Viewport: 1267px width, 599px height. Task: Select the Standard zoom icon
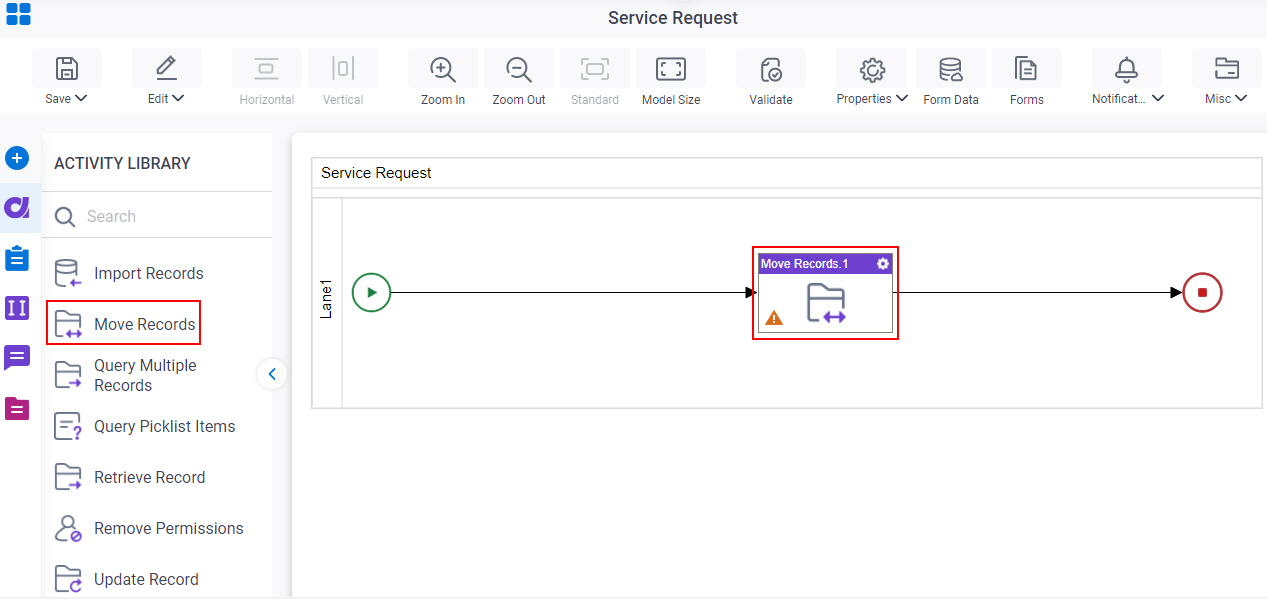(595, 69)
